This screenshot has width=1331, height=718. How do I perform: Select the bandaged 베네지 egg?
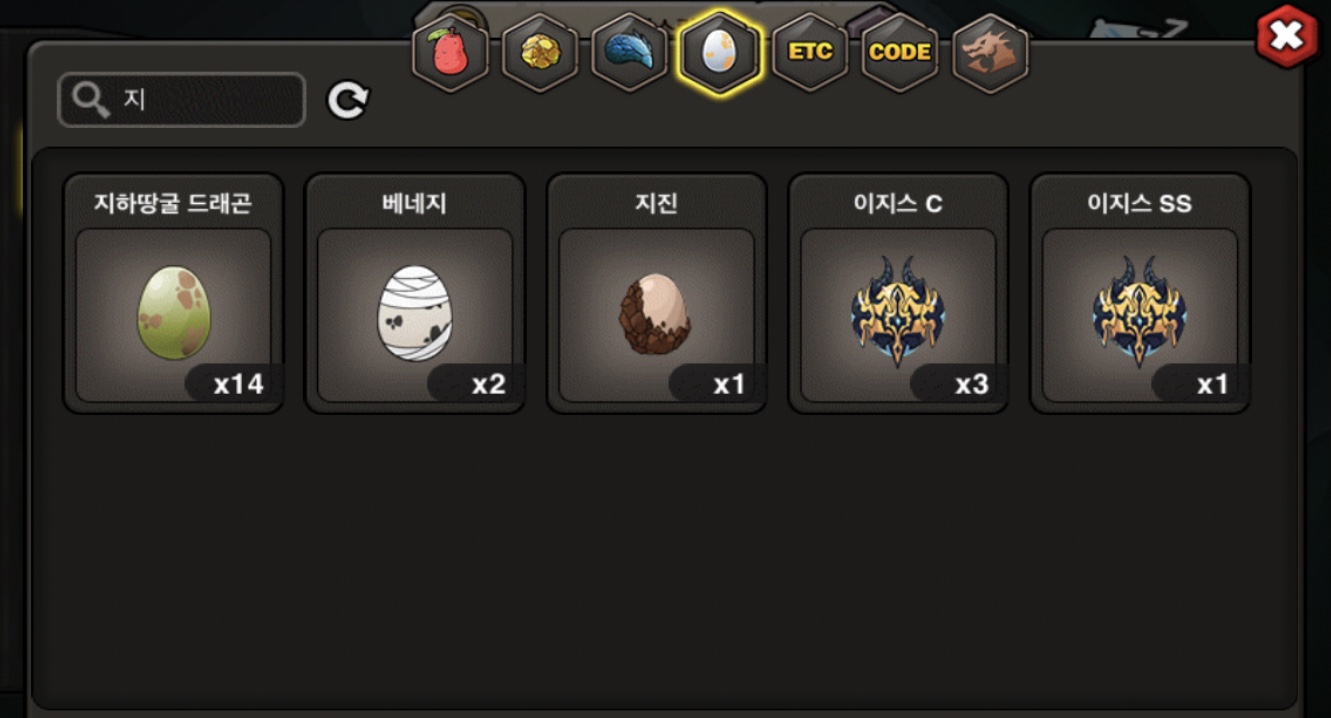coord(415,314)
